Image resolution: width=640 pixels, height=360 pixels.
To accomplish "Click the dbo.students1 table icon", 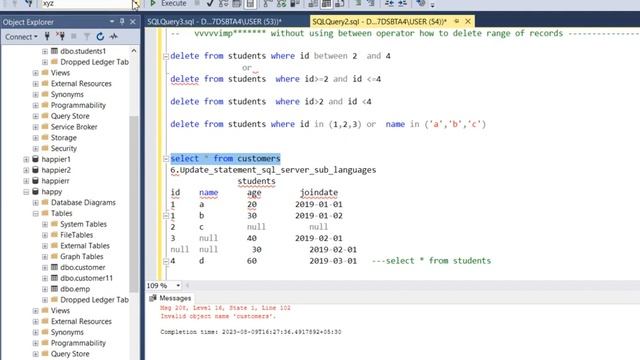I will point(54,51).
